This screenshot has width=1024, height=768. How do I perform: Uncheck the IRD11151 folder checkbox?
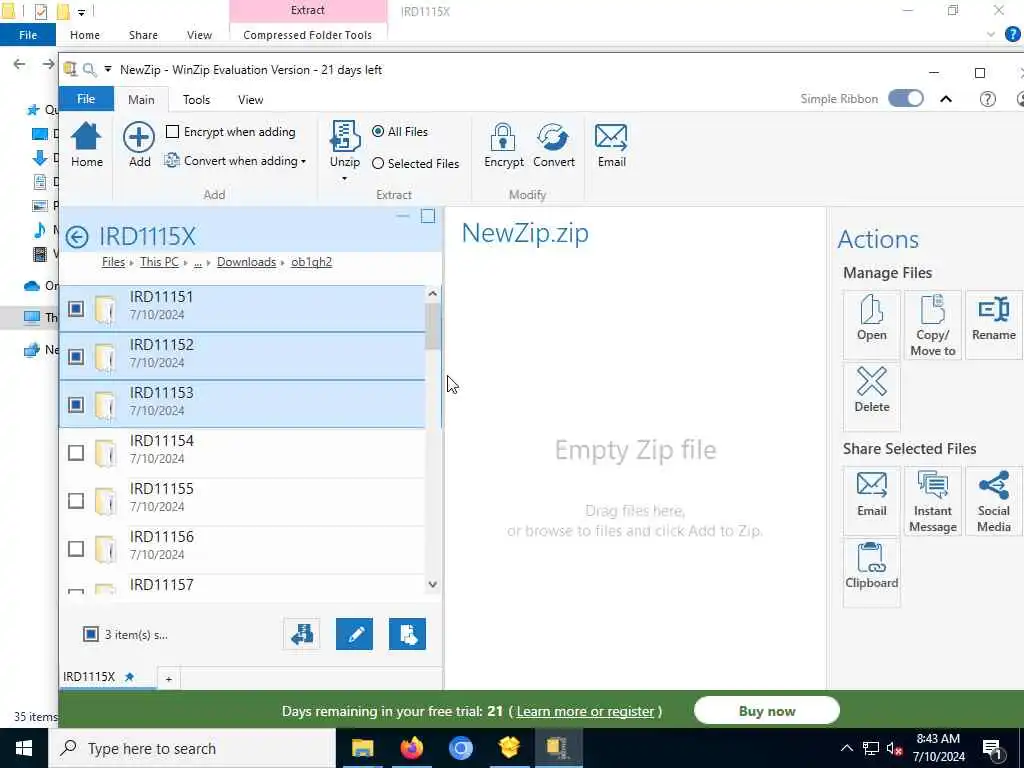[x=76, y=308]
